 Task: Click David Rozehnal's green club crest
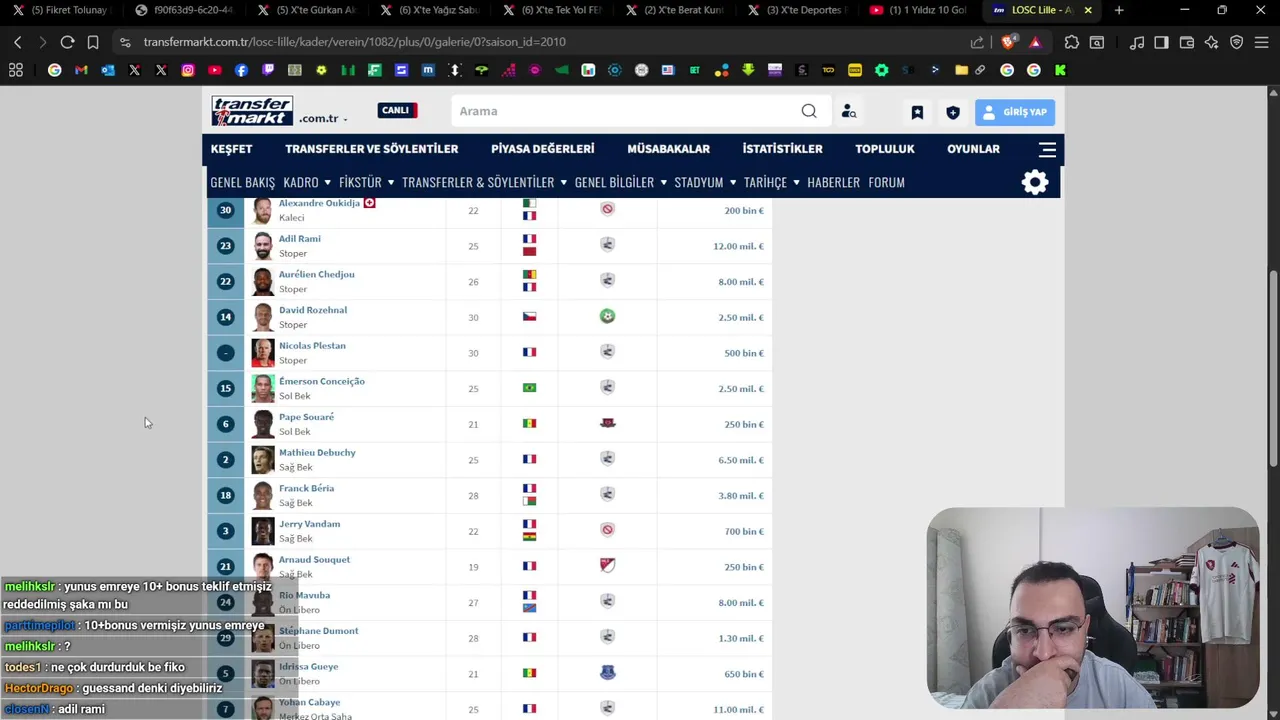pos(607,316)
